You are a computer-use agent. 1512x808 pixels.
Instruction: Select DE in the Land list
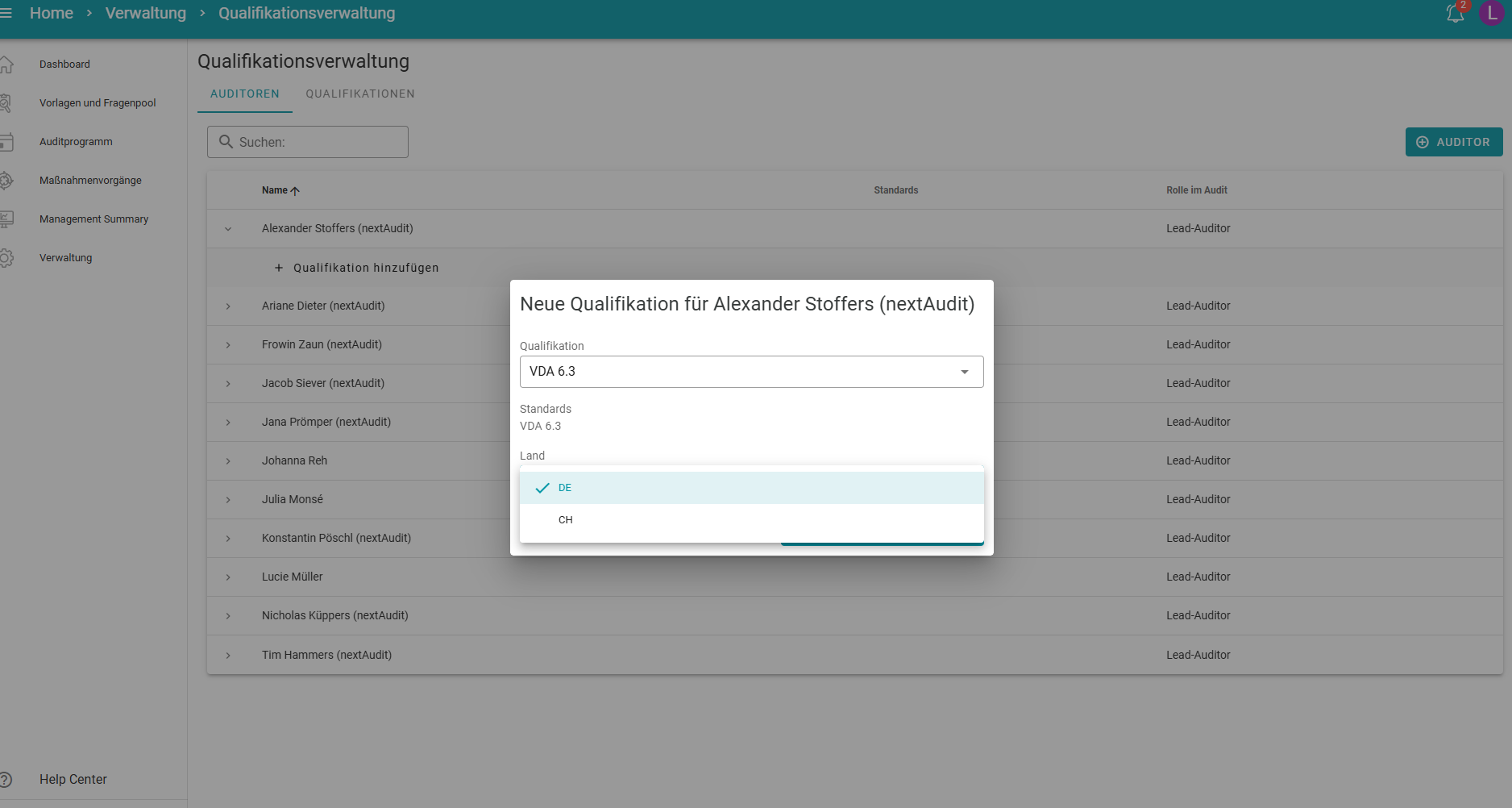(565, 488)
